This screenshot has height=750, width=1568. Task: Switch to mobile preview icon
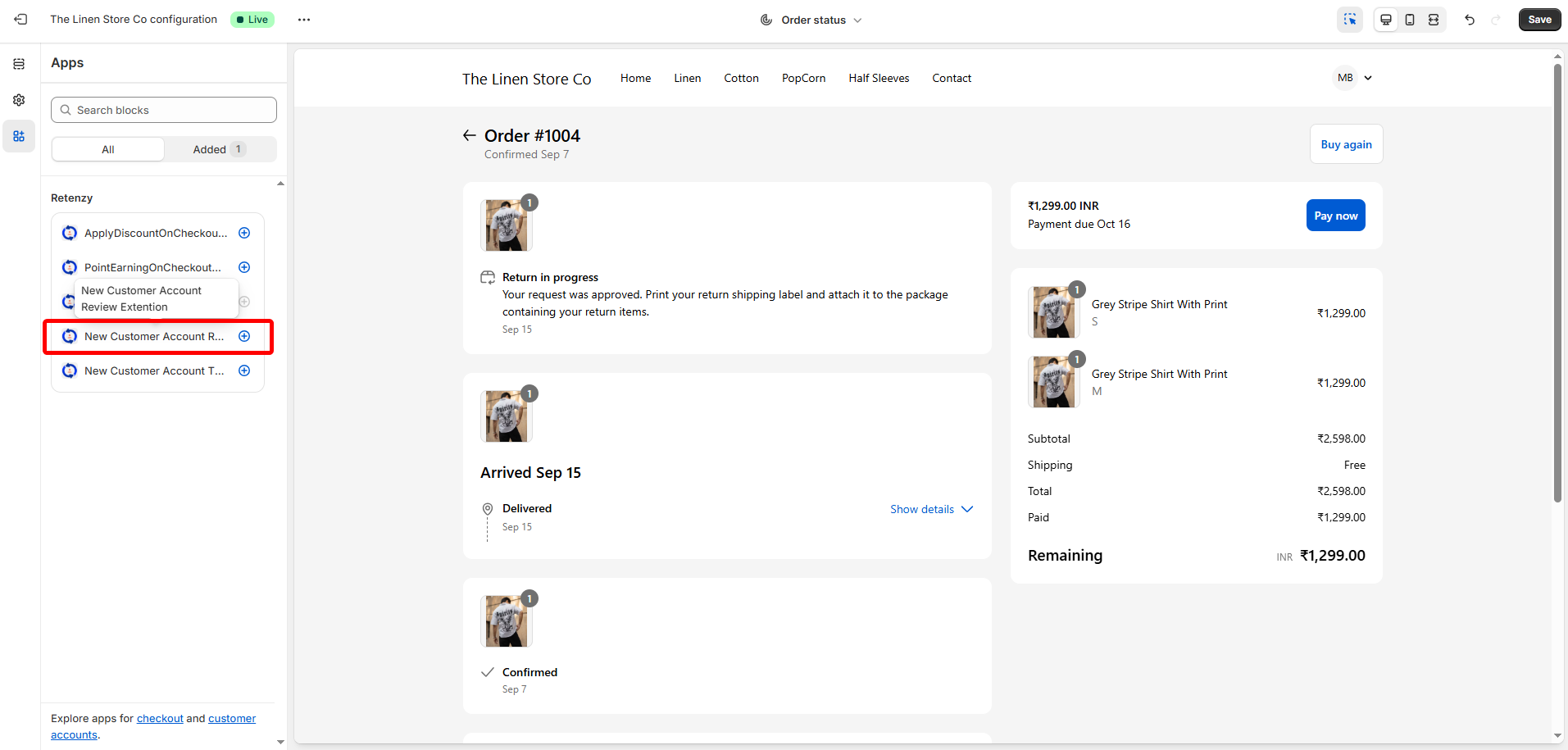1409,20
